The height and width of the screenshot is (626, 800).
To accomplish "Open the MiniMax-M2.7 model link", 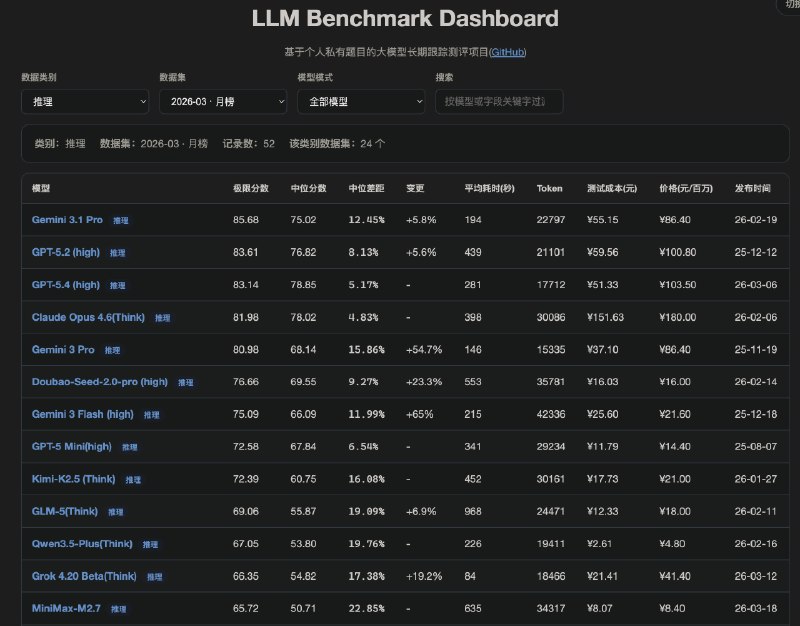I will pyautogui.click(x=66, y=608).
